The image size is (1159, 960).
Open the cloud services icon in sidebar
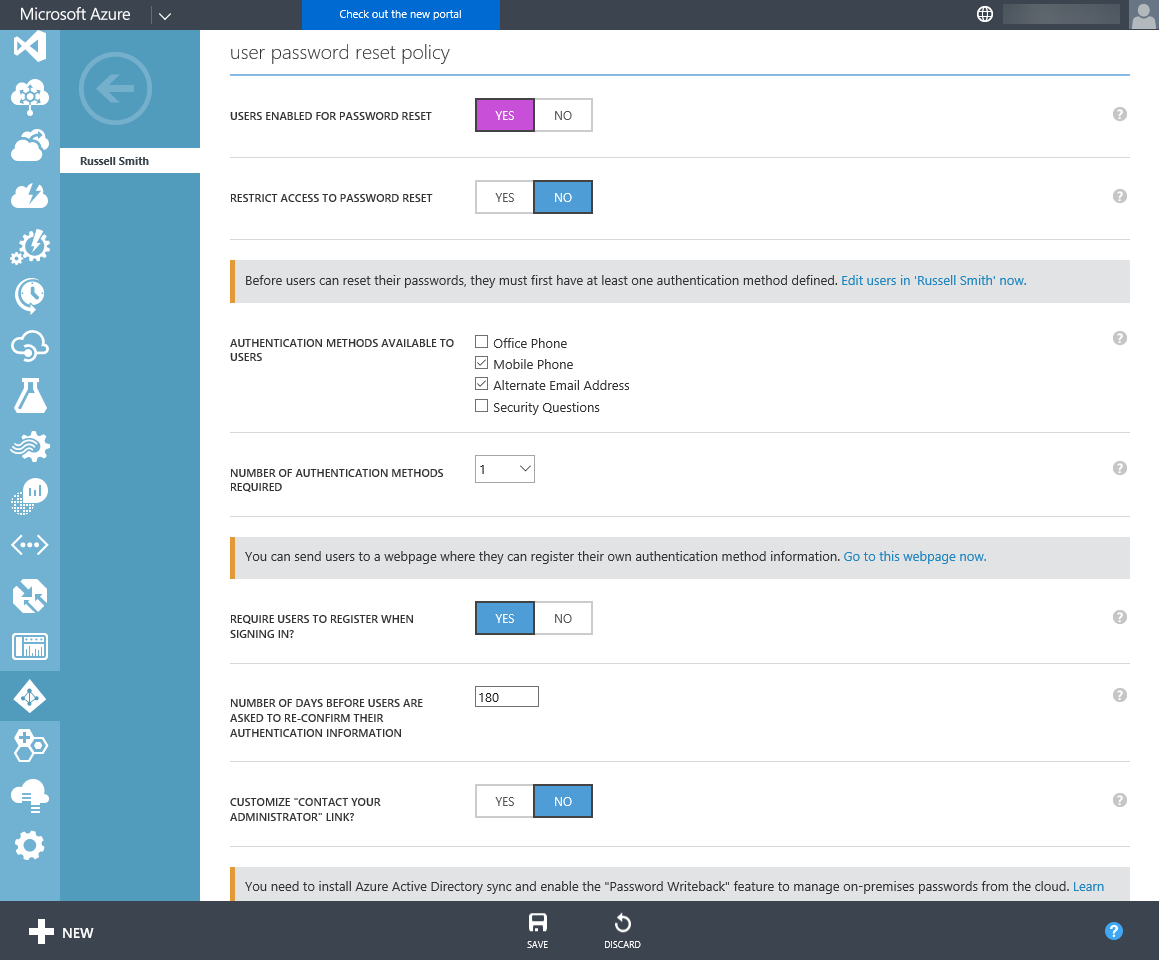(x=30, y=146)
